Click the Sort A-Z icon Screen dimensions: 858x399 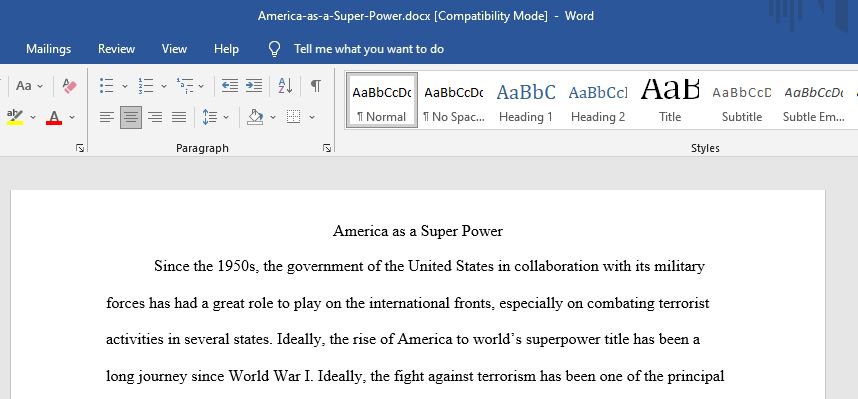(285, 86)
